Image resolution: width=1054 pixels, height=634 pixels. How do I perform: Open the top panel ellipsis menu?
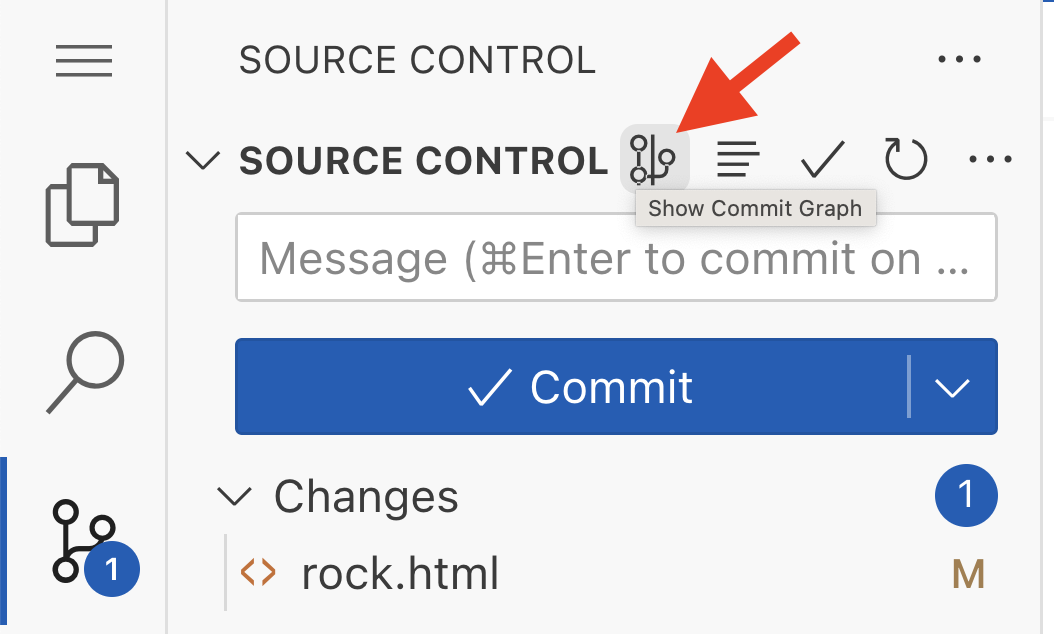(960, 59)
